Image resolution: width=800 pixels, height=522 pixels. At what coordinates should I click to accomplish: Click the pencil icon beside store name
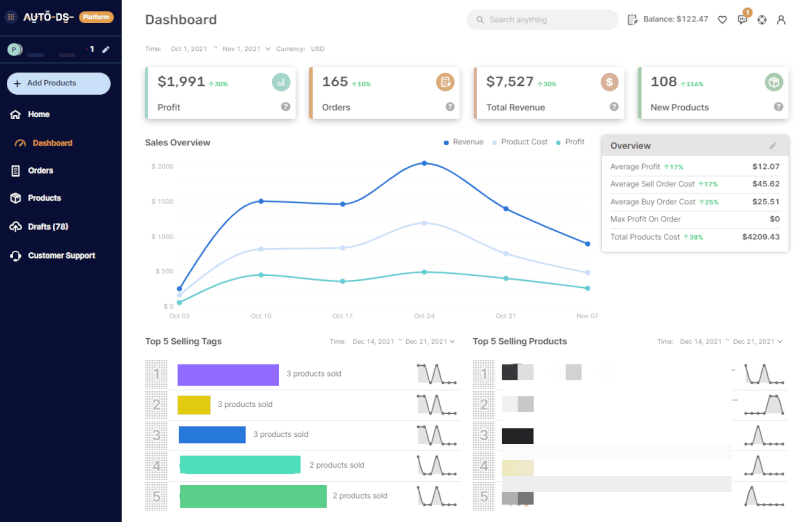click(106, 49)
